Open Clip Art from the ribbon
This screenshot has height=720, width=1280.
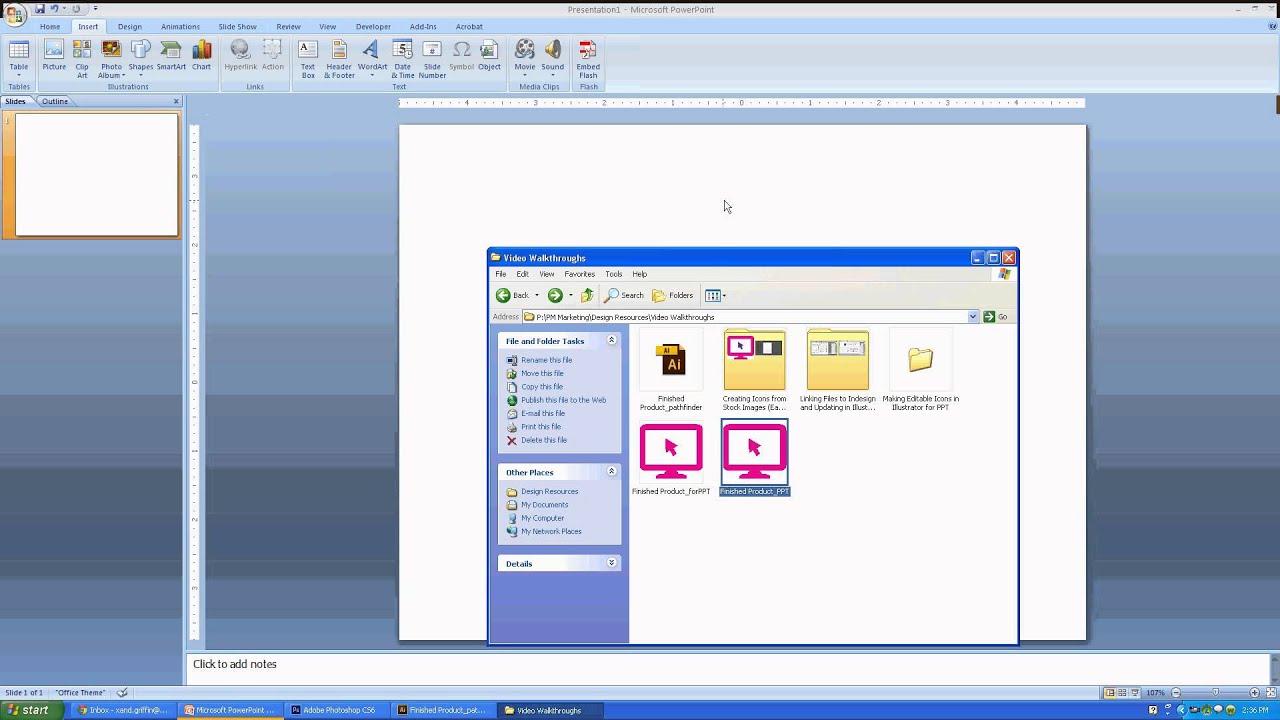pyautogui.click(x=82, y=59)
